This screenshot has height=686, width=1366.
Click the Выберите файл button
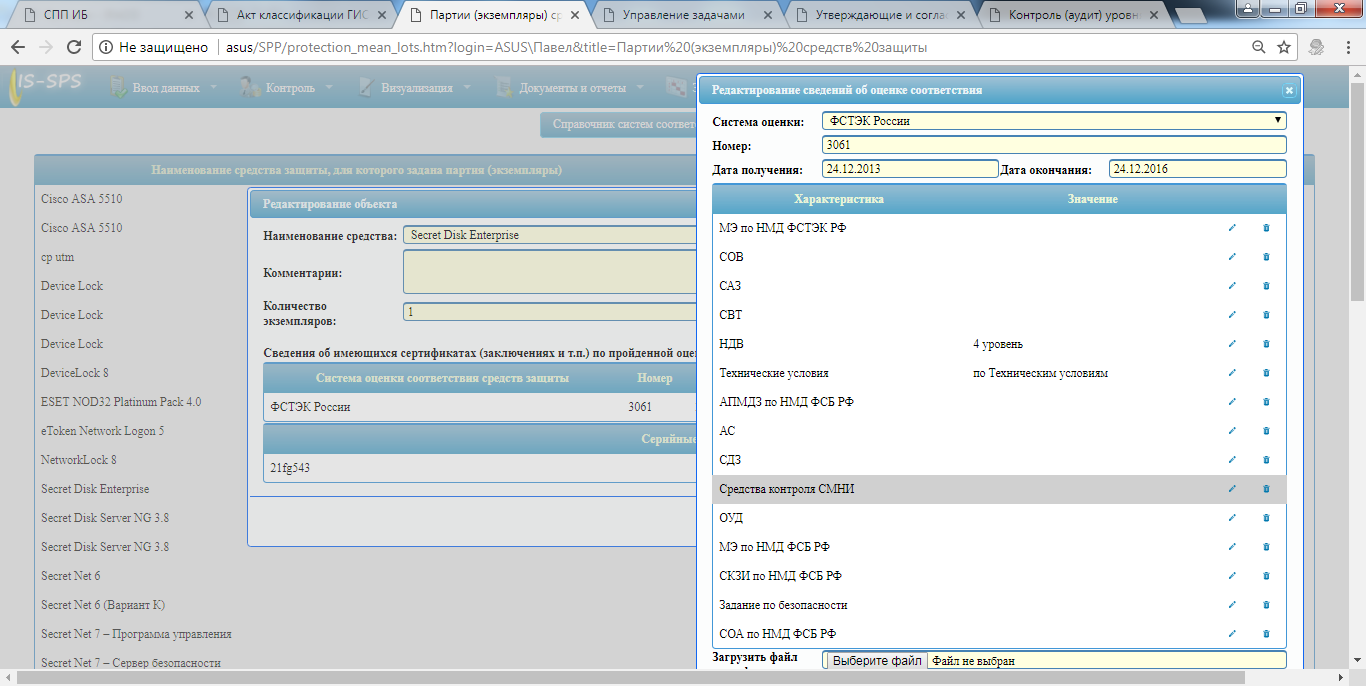click(877, 661)
